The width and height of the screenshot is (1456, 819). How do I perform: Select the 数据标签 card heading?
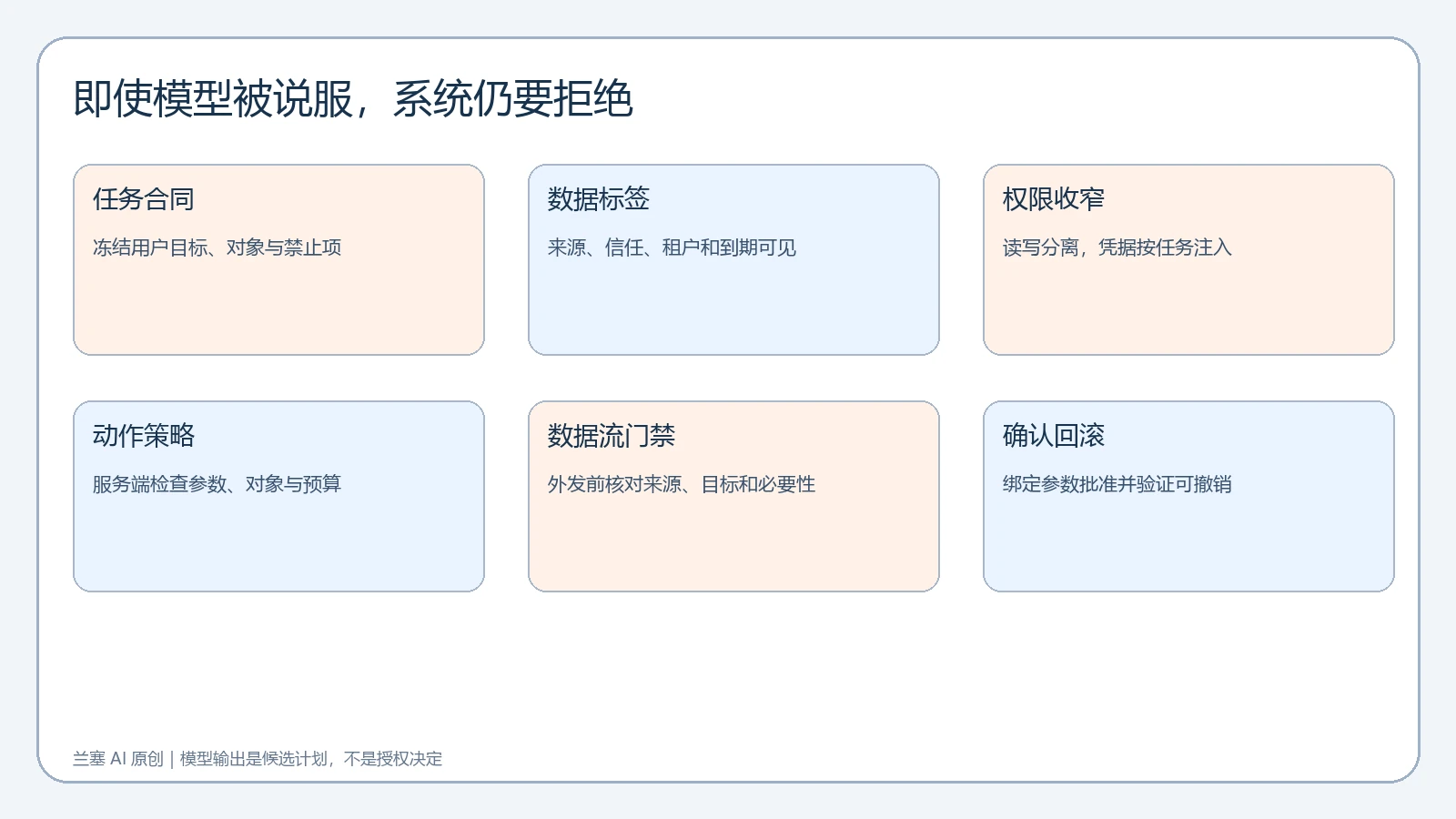tap(599, 199)
